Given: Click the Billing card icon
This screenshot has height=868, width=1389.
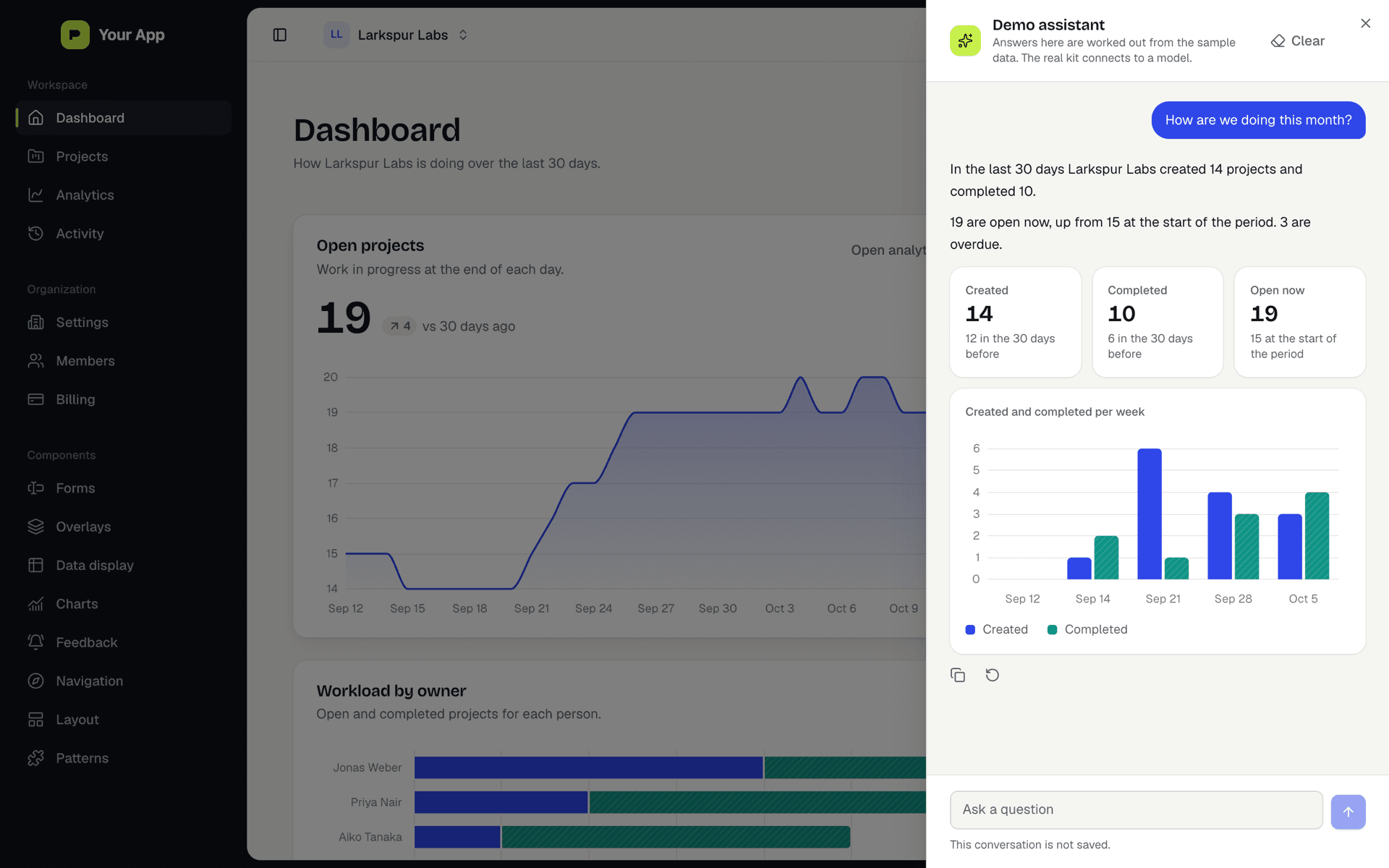Looking at the screenshot, I should pyautogui.click(x=36, y=399).
